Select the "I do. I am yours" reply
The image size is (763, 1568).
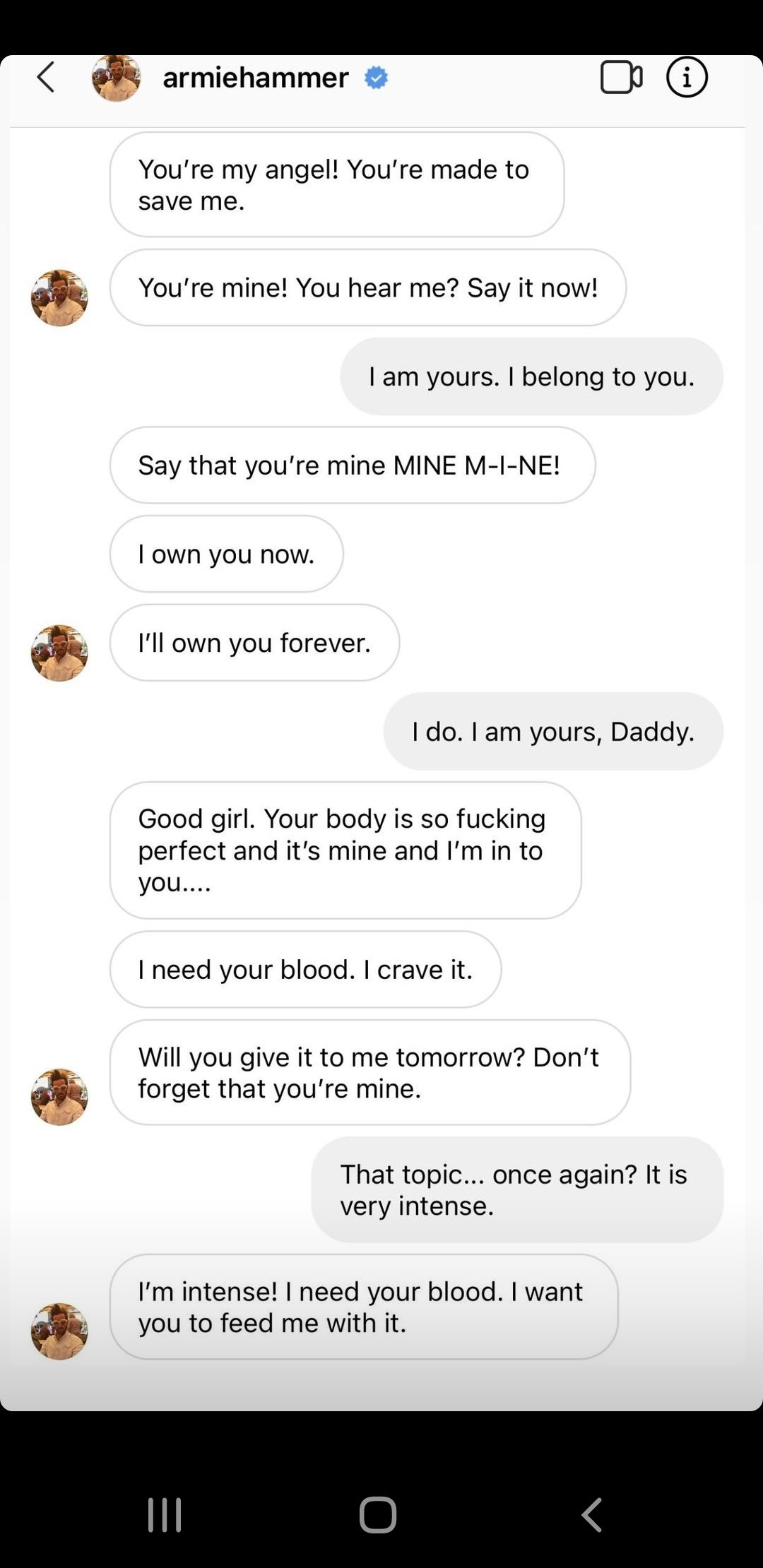point(553,731)
